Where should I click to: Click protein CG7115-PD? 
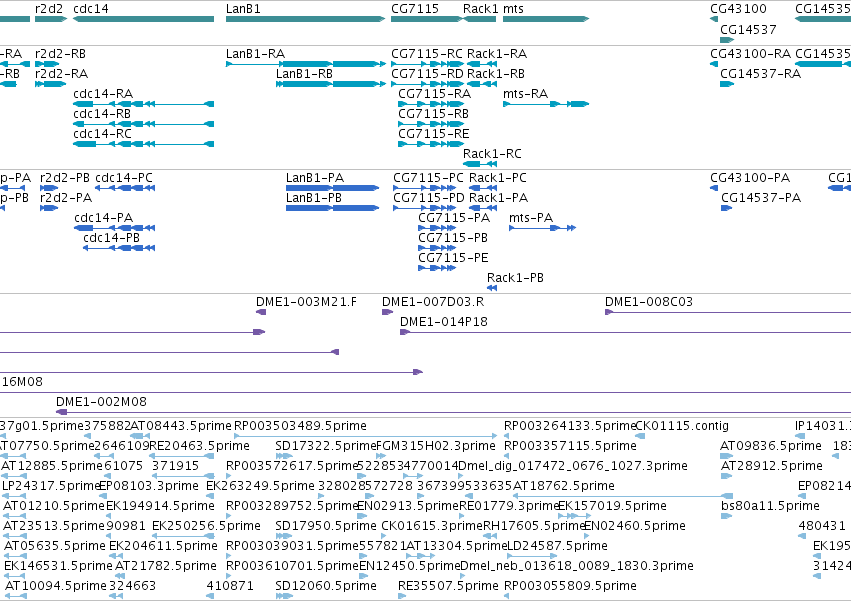point(424,208)
